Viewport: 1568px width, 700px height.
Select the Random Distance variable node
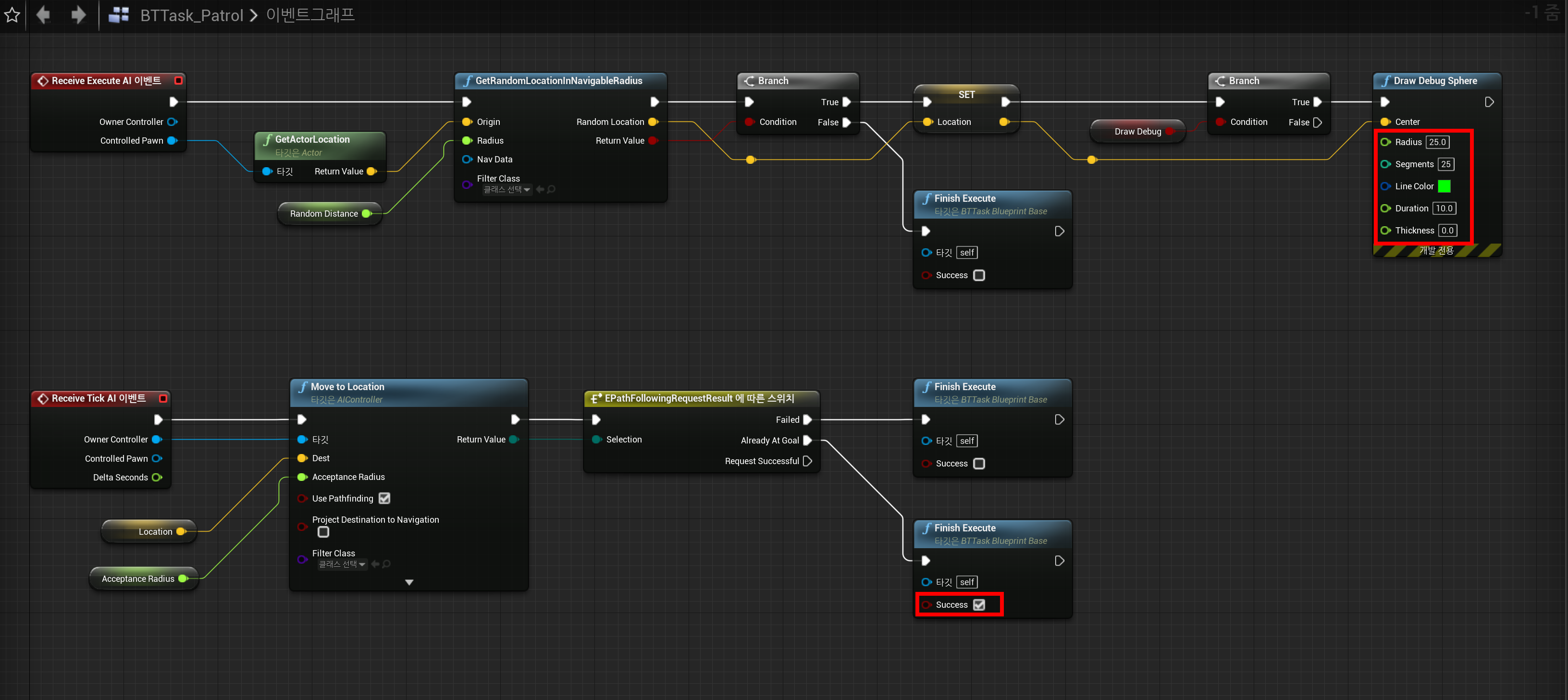[323, 214]
